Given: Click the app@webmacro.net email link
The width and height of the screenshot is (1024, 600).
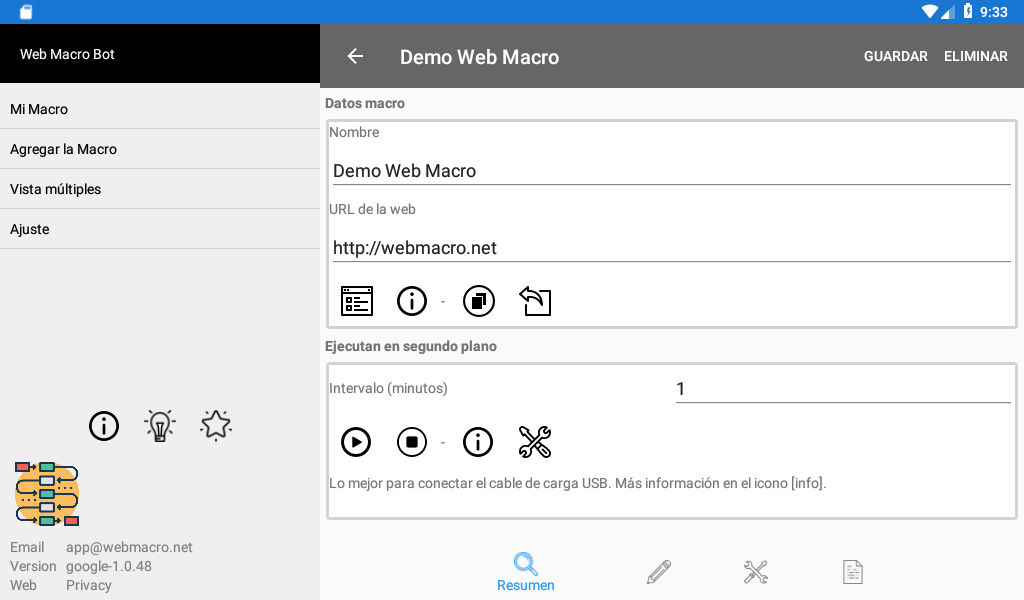Looking at the screenshot, I should (129, 547).
